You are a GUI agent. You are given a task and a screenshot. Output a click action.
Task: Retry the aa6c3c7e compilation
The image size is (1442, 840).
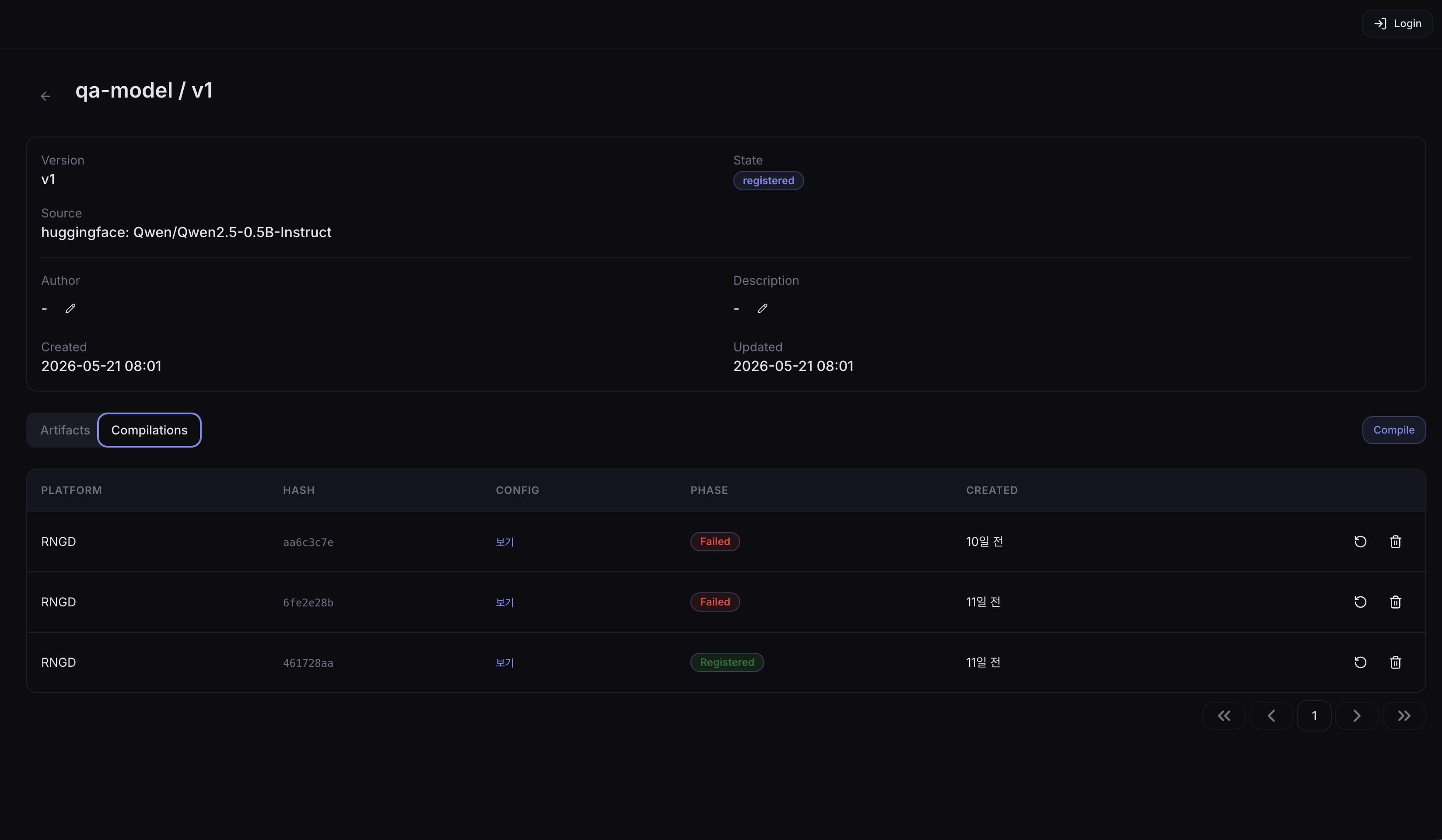tap(1360, 541)
